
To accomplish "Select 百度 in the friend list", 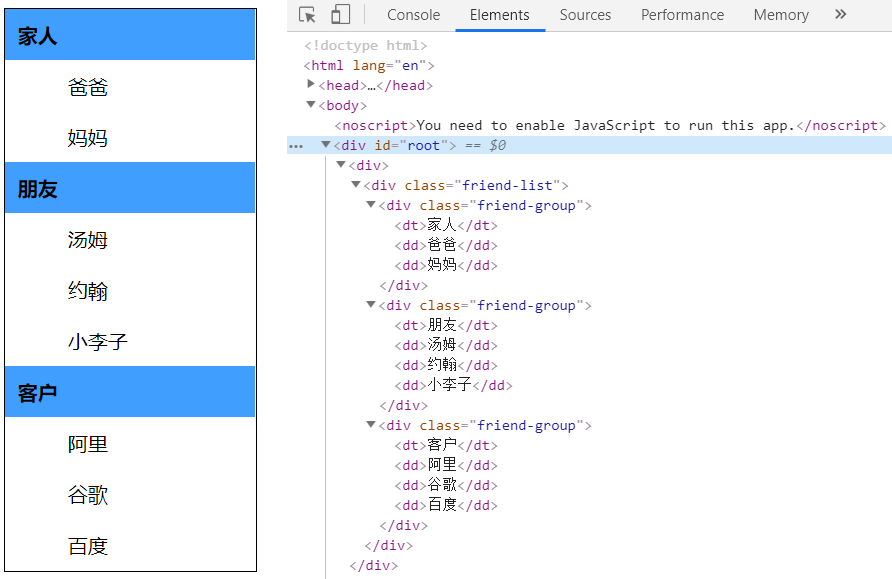I will 88,545.
